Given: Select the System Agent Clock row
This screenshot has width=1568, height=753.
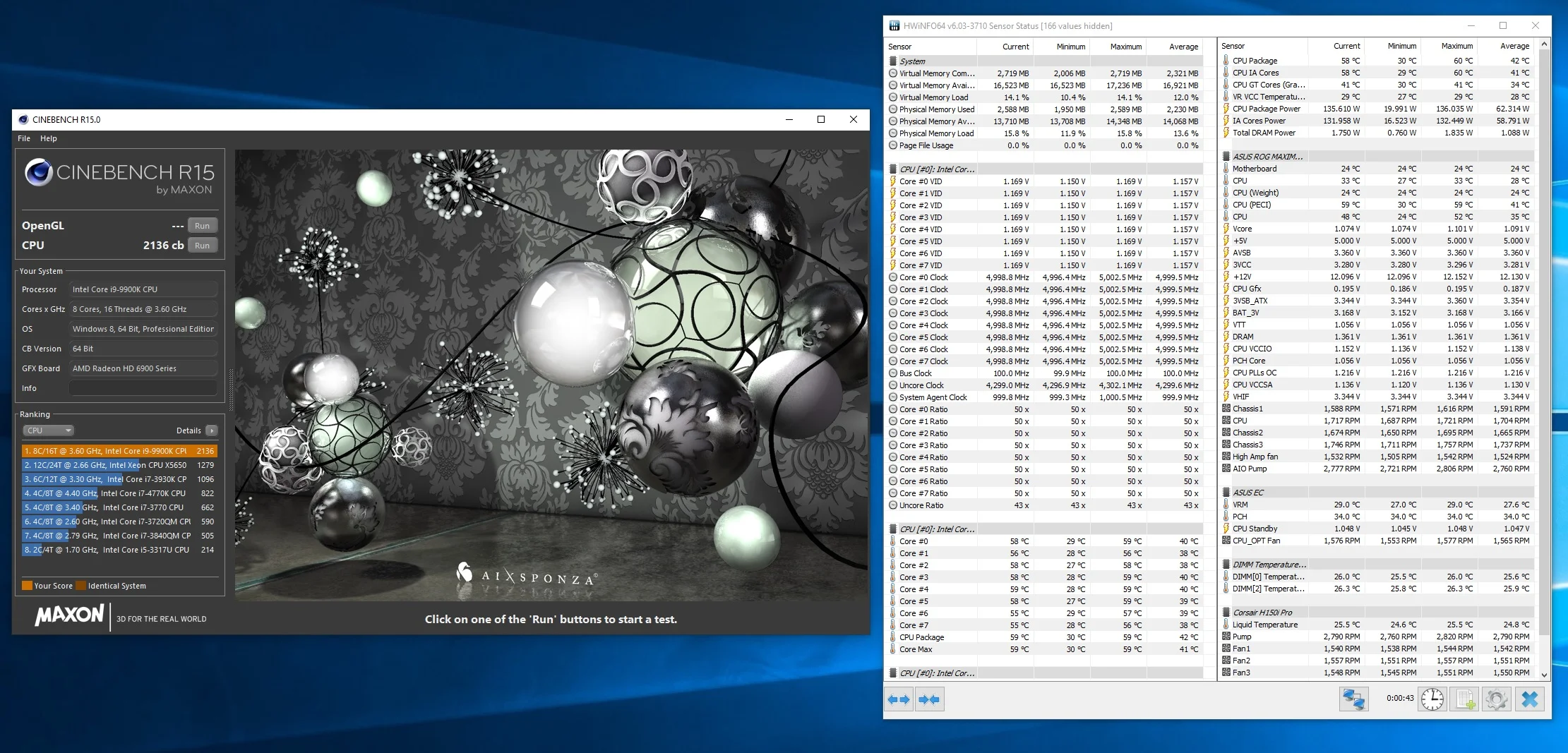Looking at the screenshot, I should tap(1045, 397).
